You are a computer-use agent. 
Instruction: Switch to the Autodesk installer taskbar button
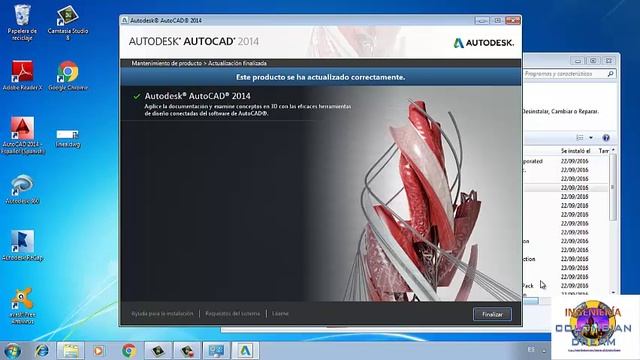coord(245,351)
